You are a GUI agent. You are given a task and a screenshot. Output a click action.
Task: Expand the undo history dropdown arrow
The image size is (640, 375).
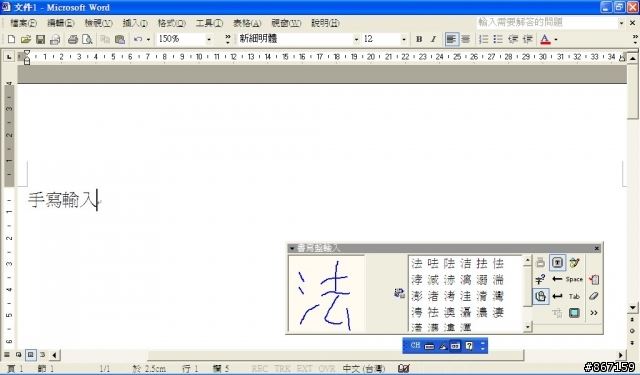(x=148, y=39)
